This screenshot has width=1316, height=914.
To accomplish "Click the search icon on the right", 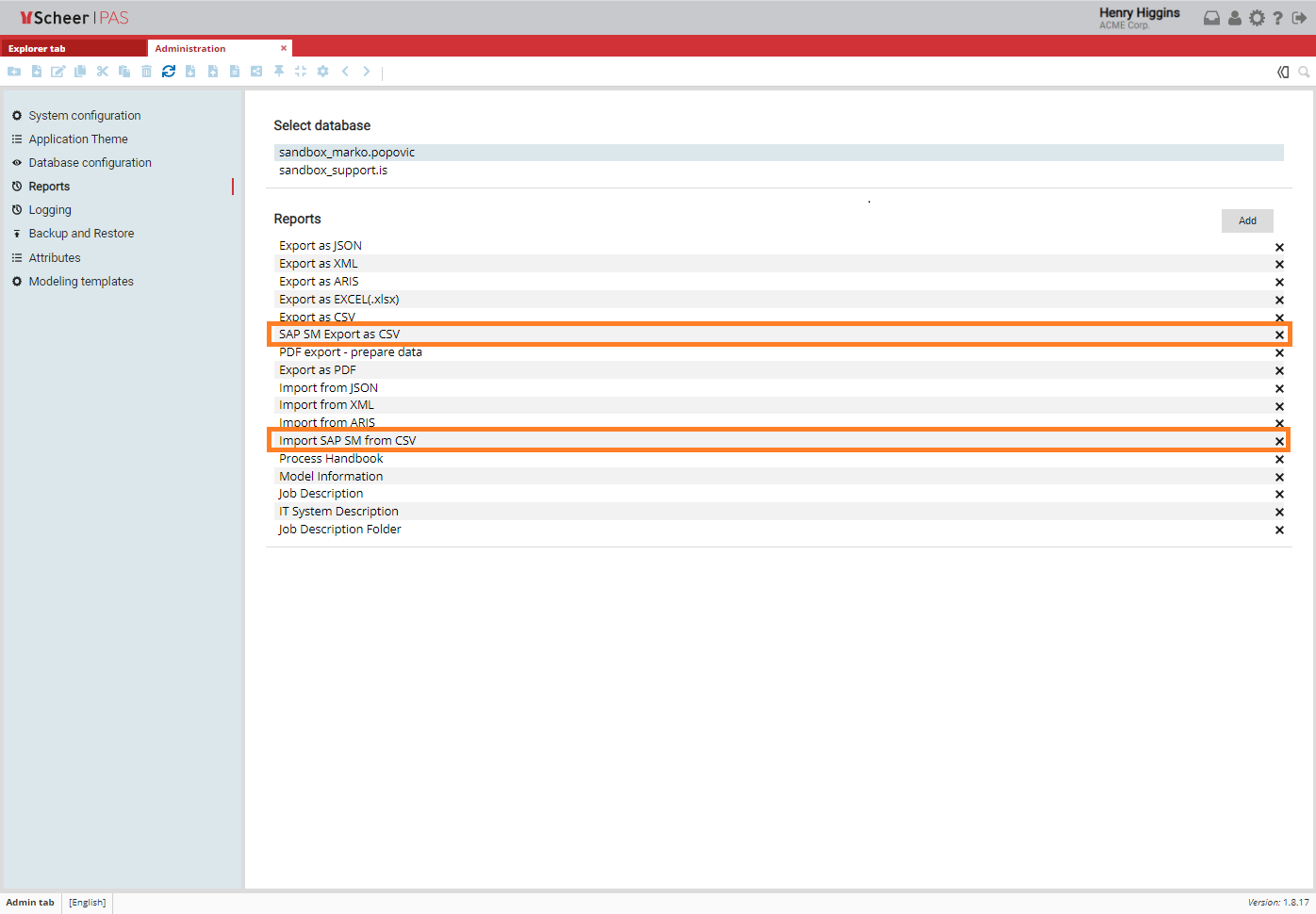I will tap(1305, 72).
